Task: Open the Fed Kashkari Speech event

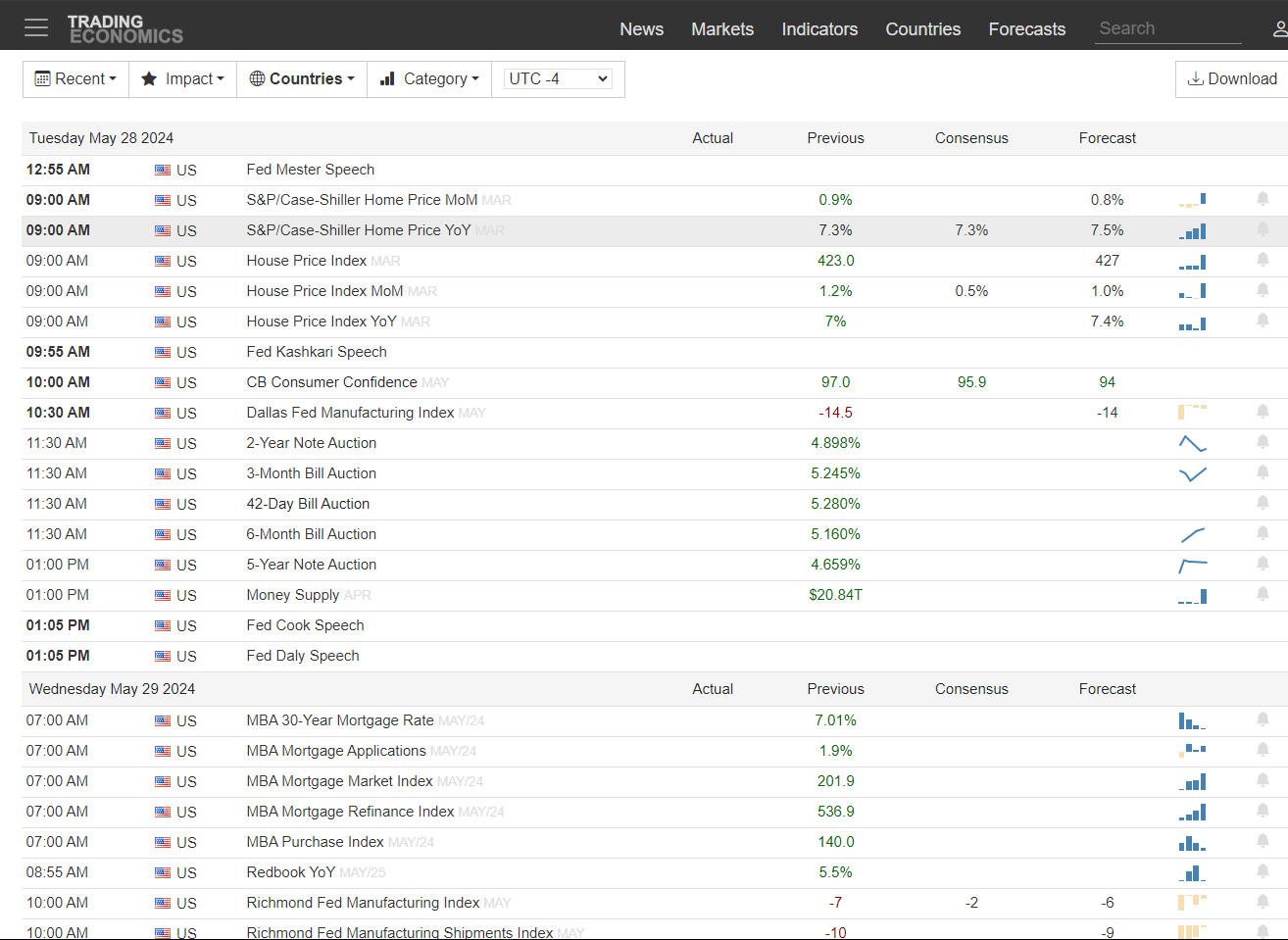Action: pyautogui.click(x=317, y=352)
